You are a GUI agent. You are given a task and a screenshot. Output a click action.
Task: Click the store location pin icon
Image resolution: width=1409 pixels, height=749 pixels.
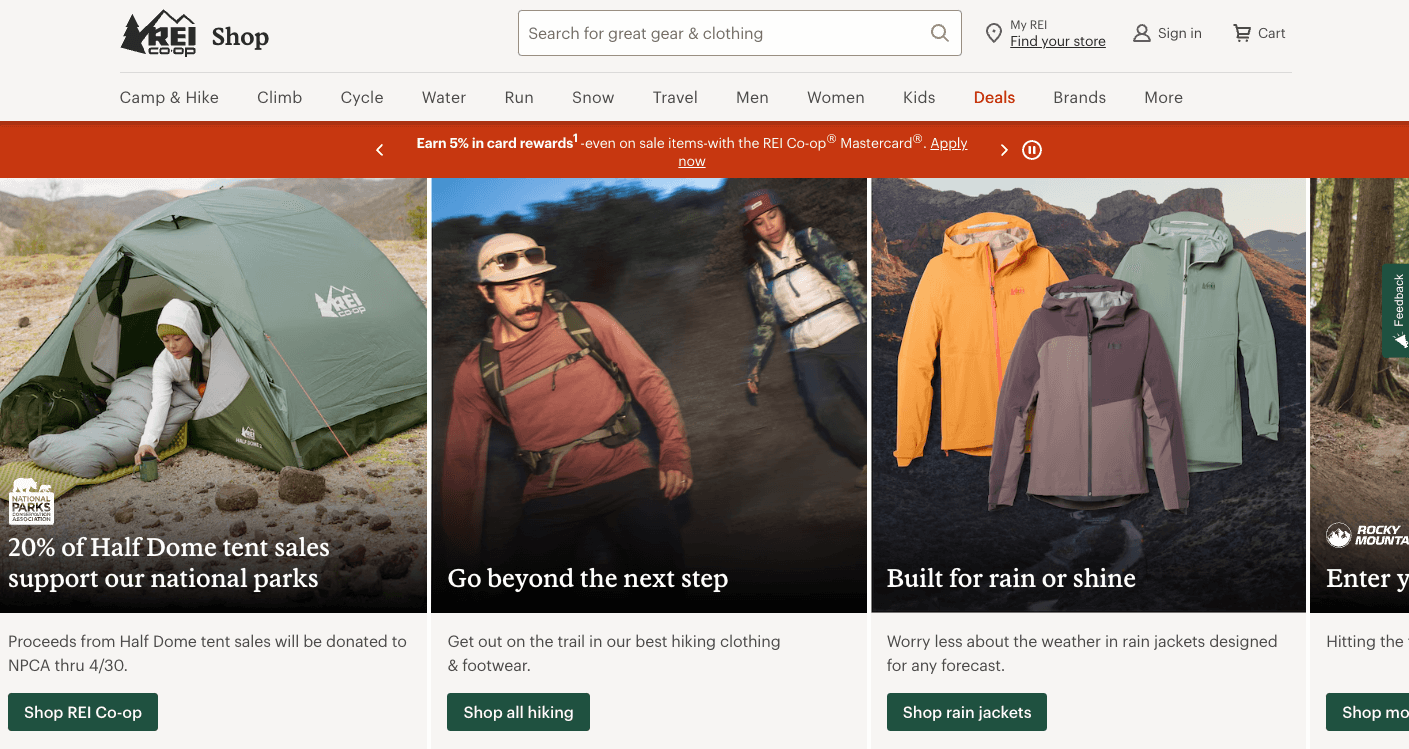tap(993, 33)
